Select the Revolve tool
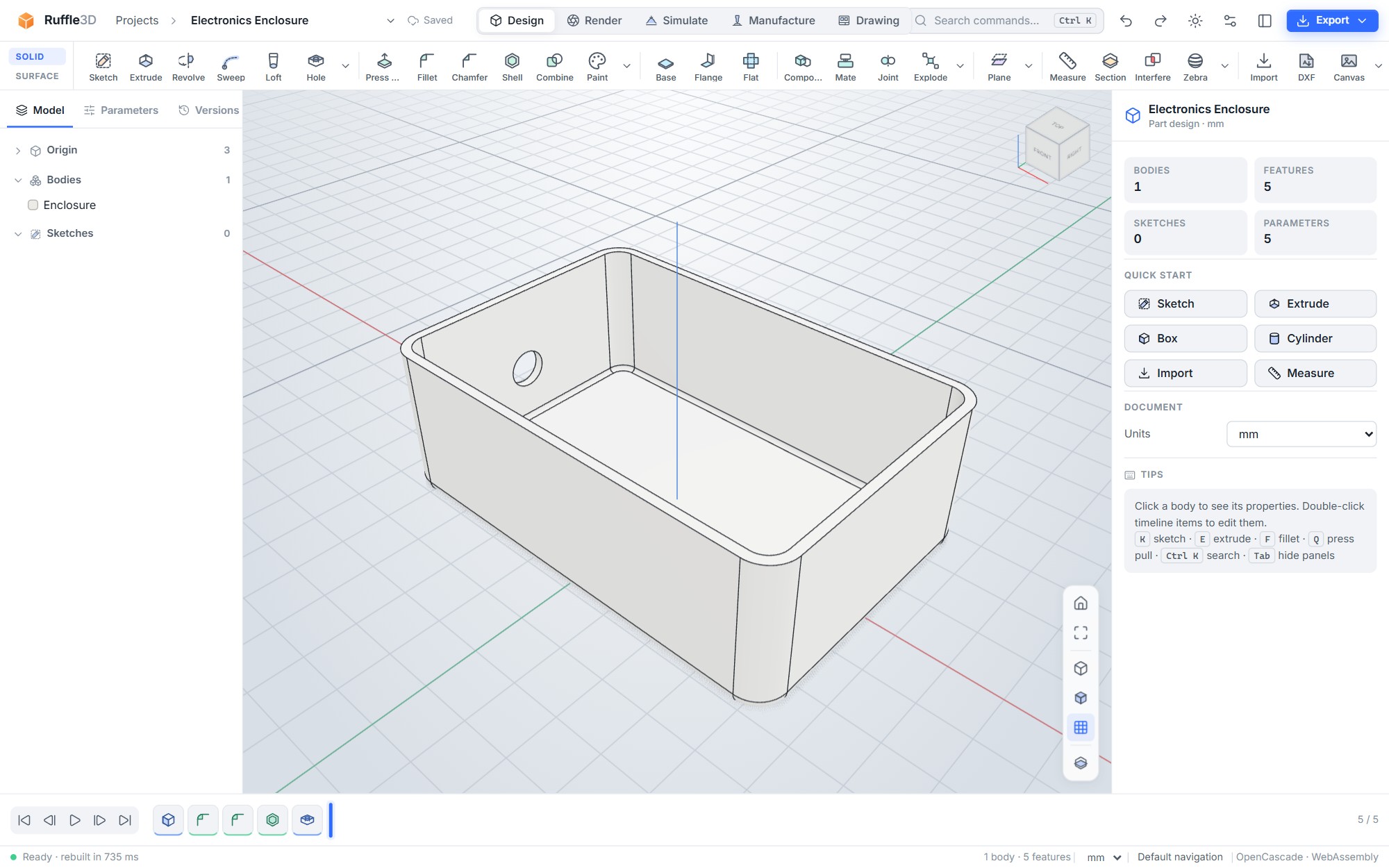1389x868 pixels. point(188,67)
